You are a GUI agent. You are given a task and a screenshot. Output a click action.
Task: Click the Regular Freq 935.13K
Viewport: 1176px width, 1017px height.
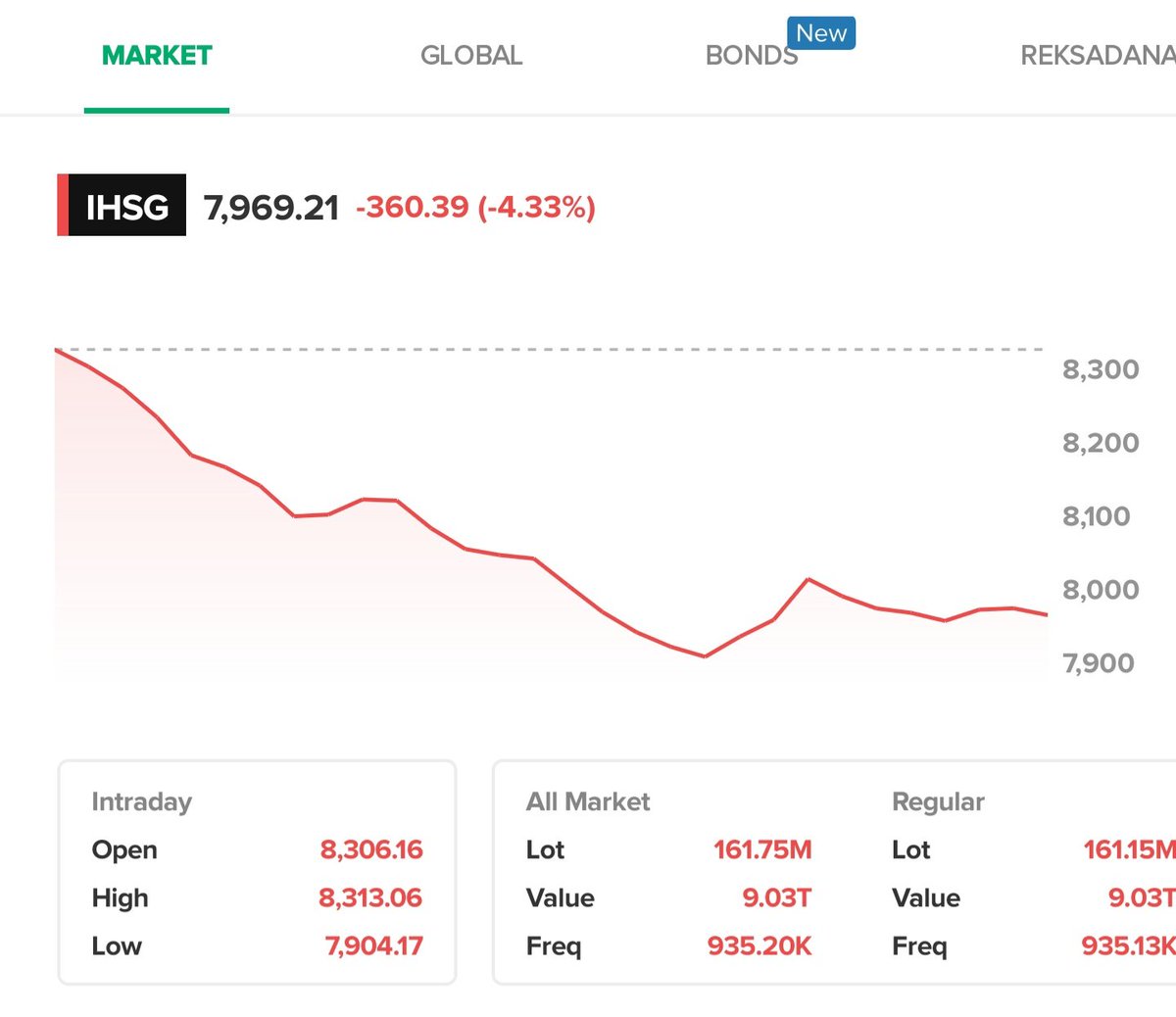coord(1128,945)
